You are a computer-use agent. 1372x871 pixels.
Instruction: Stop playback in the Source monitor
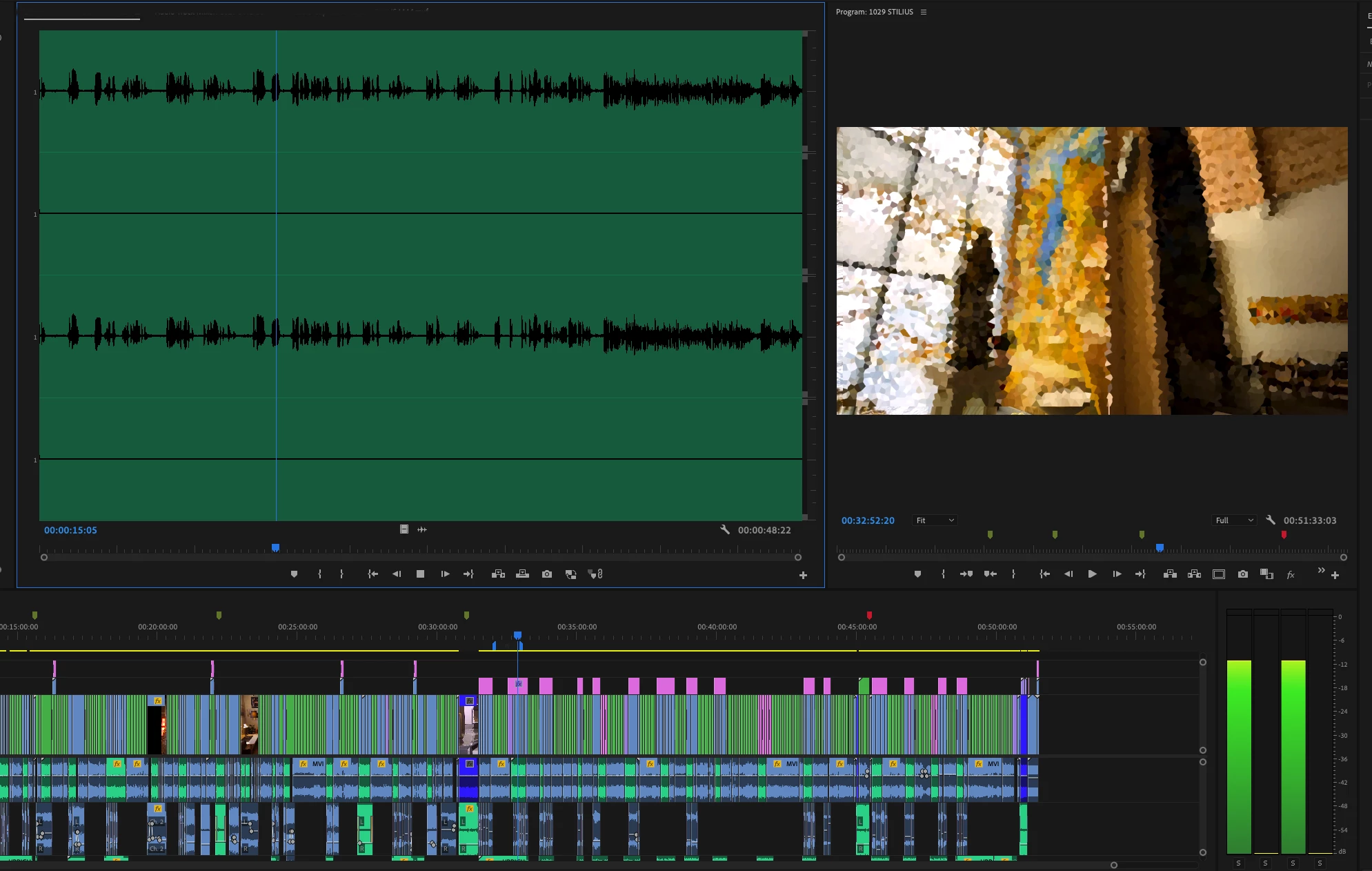point(420,574)
